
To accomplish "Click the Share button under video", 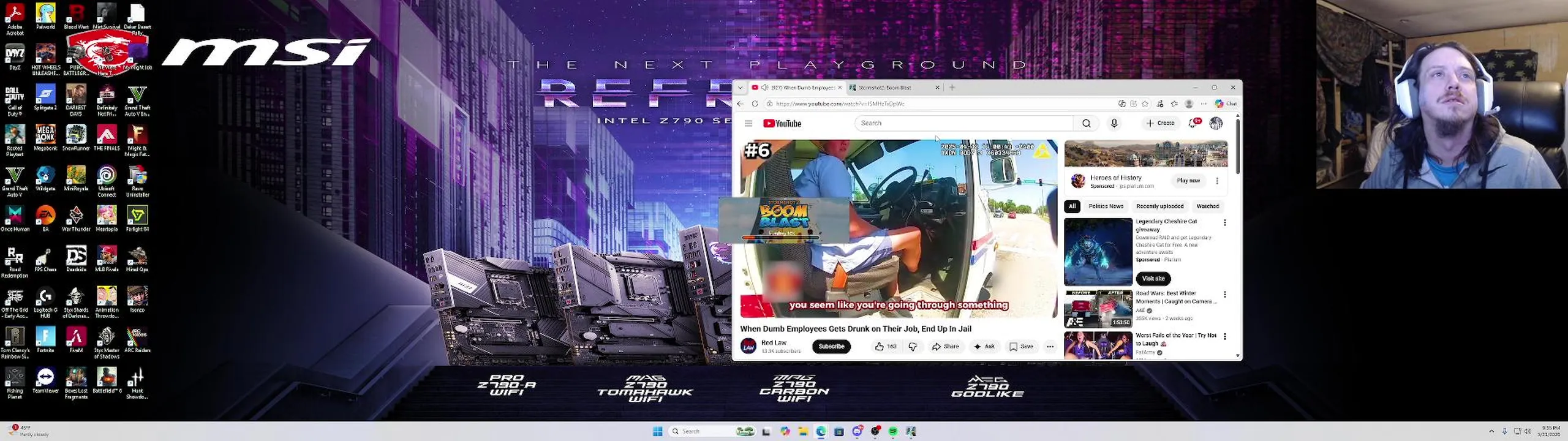I will 945,347.
